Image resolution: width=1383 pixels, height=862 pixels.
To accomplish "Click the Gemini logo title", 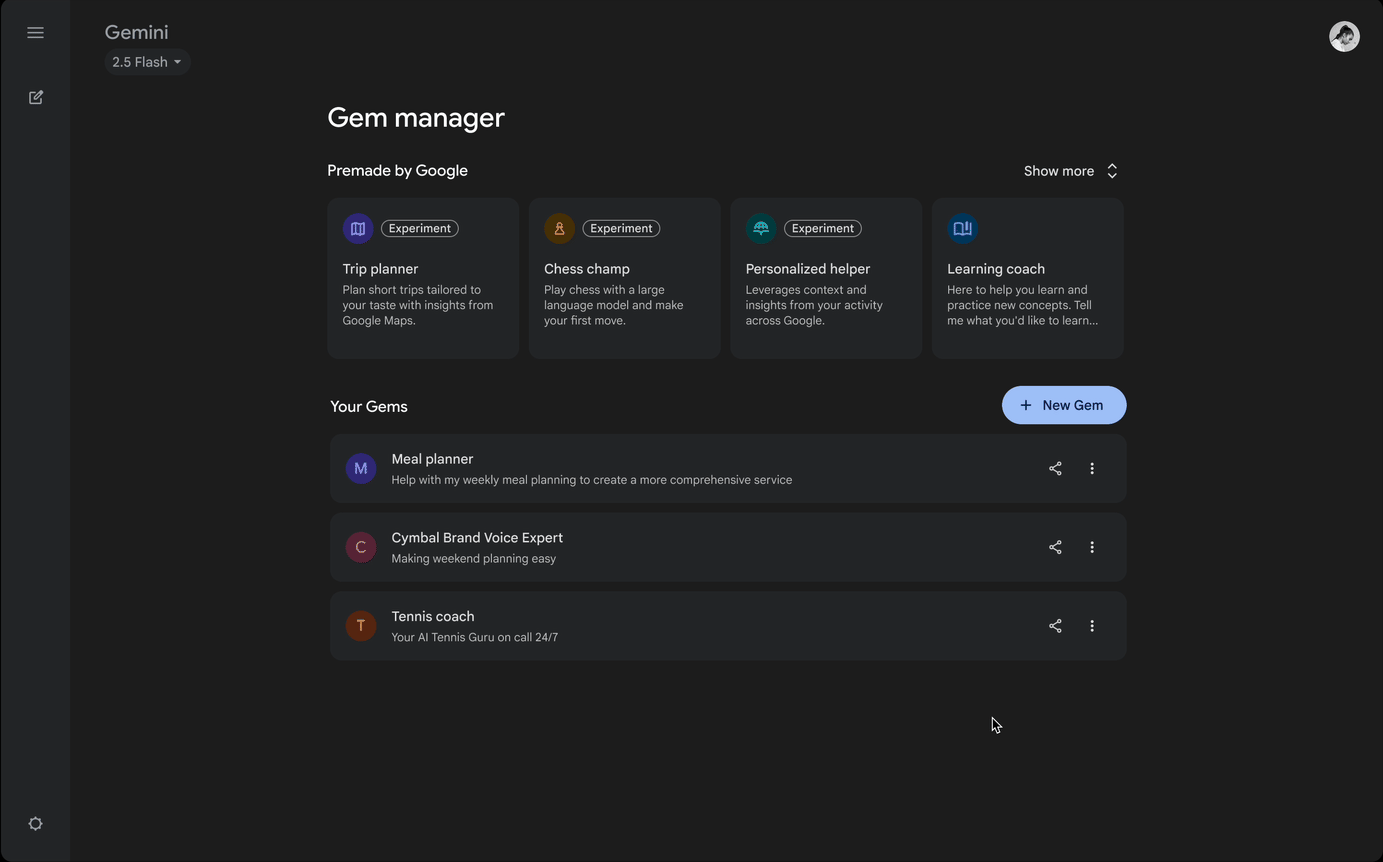I will pyautogui.click(x=137, y=32).
